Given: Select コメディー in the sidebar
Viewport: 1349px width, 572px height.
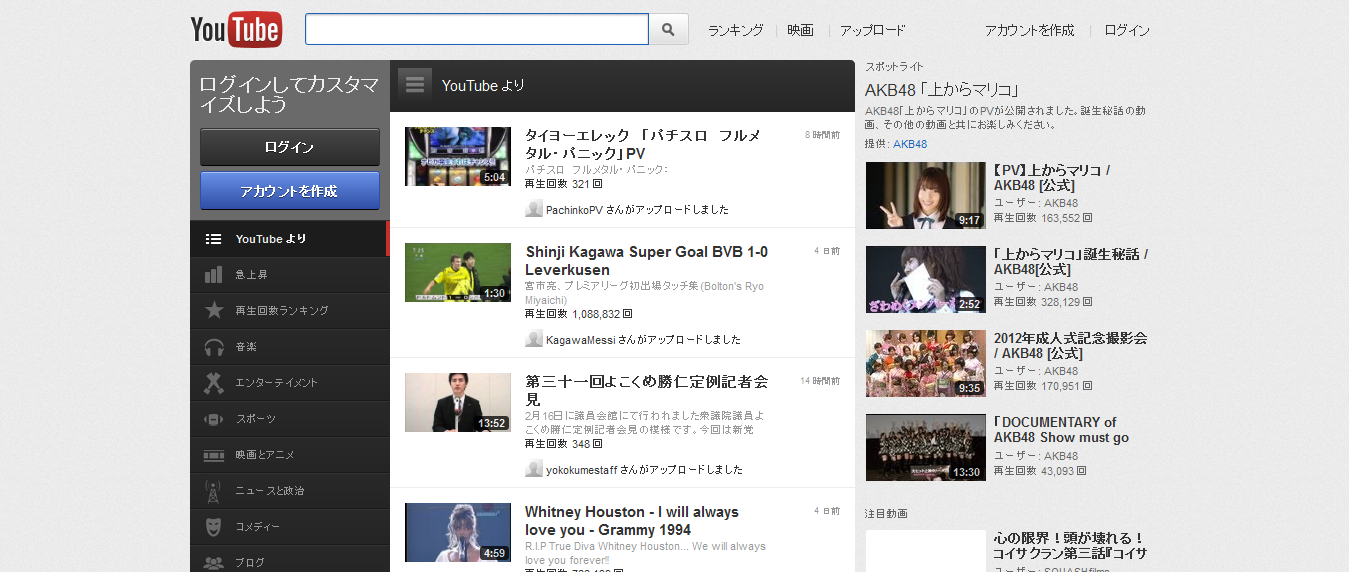Looking at the screenshot, I should (x=289, y=527).
